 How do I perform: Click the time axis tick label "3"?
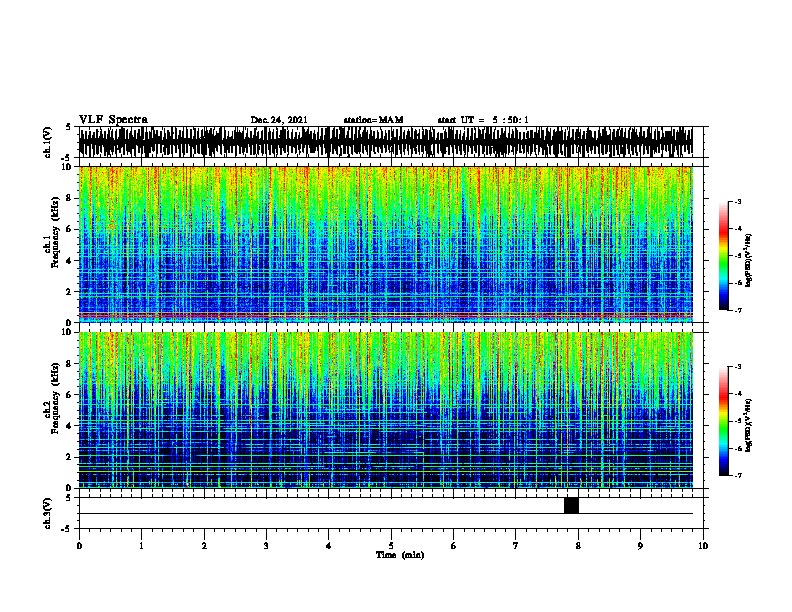click(x=266, y=546)
